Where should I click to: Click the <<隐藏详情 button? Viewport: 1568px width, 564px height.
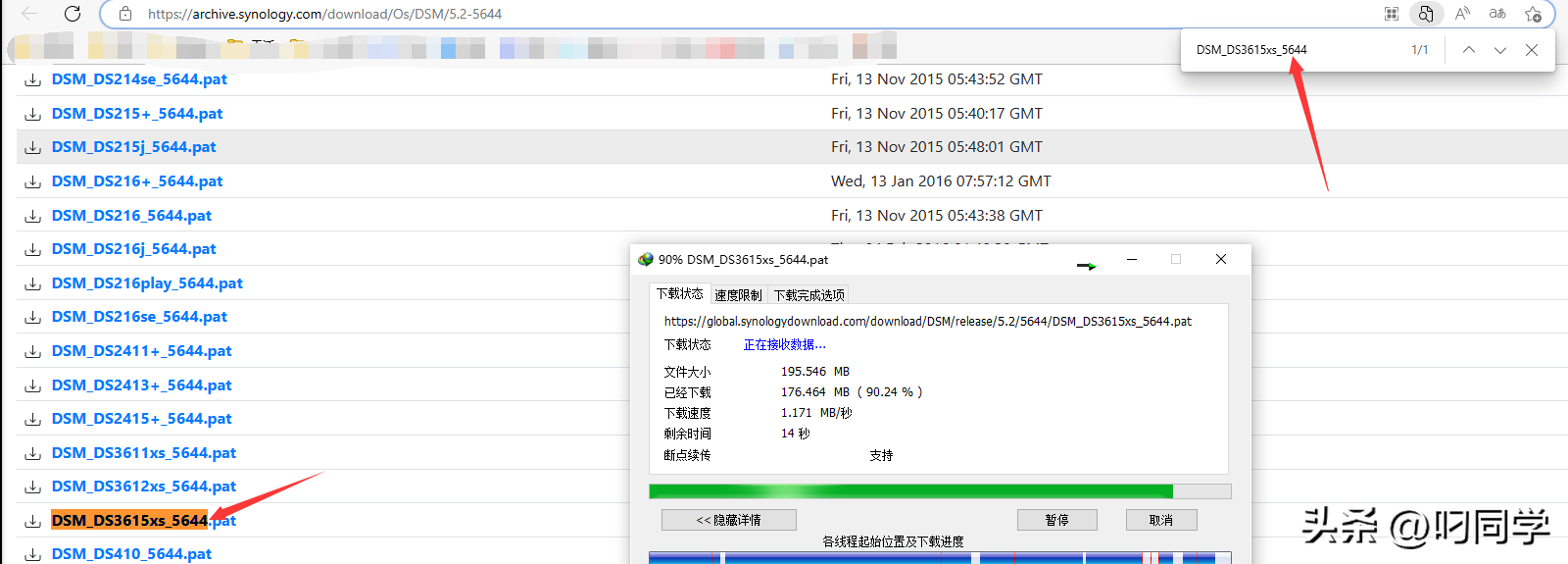728,520
